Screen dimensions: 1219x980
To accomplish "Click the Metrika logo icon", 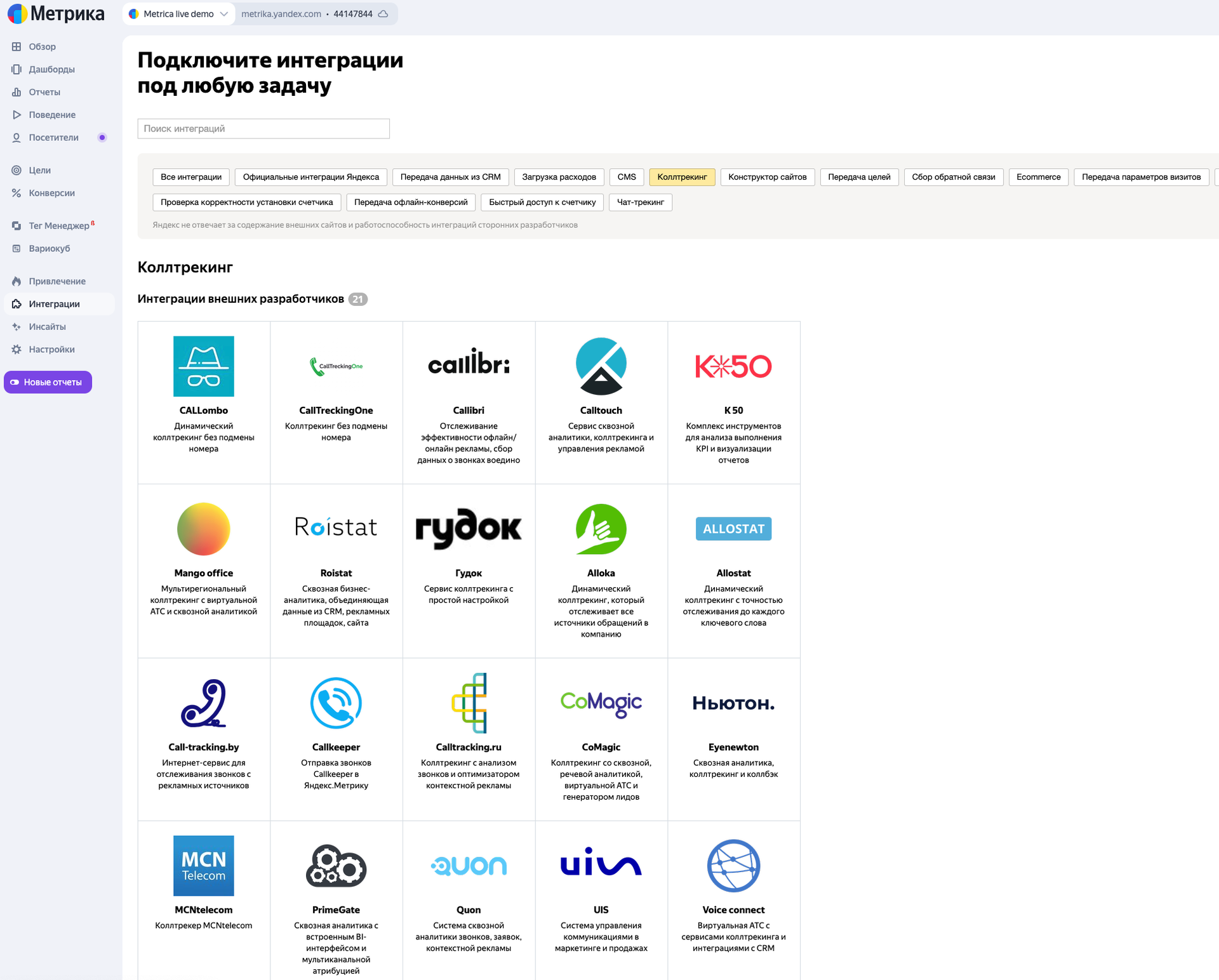I will 17,13.
